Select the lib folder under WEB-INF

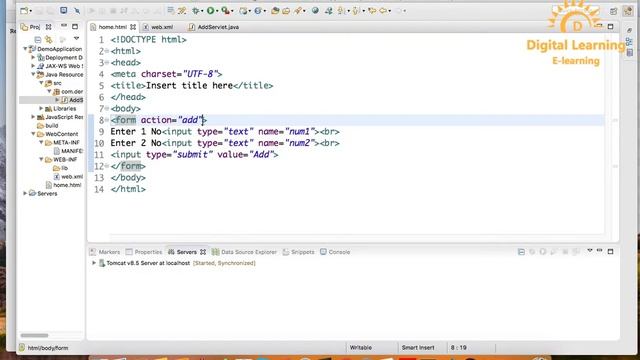[60, 168]
